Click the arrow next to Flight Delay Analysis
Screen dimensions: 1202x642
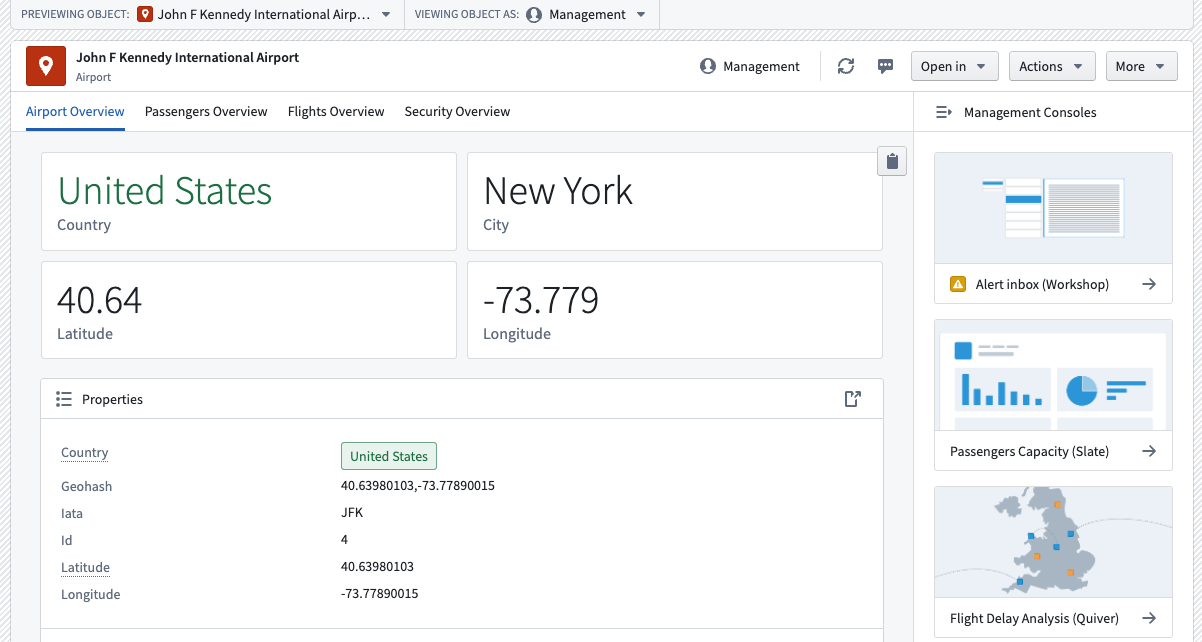click(1149, 618)
